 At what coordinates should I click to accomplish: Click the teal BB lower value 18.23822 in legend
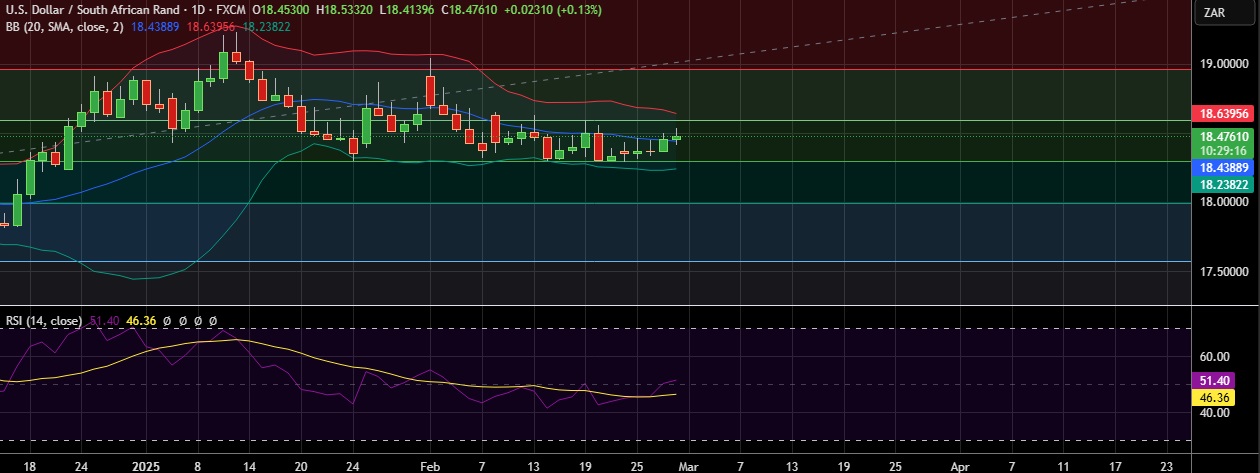click(267, 25)
